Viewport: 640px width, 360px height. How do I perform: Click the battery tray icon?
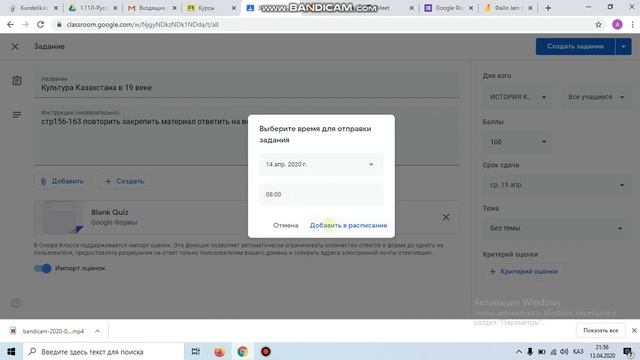[x=542, y=351]
